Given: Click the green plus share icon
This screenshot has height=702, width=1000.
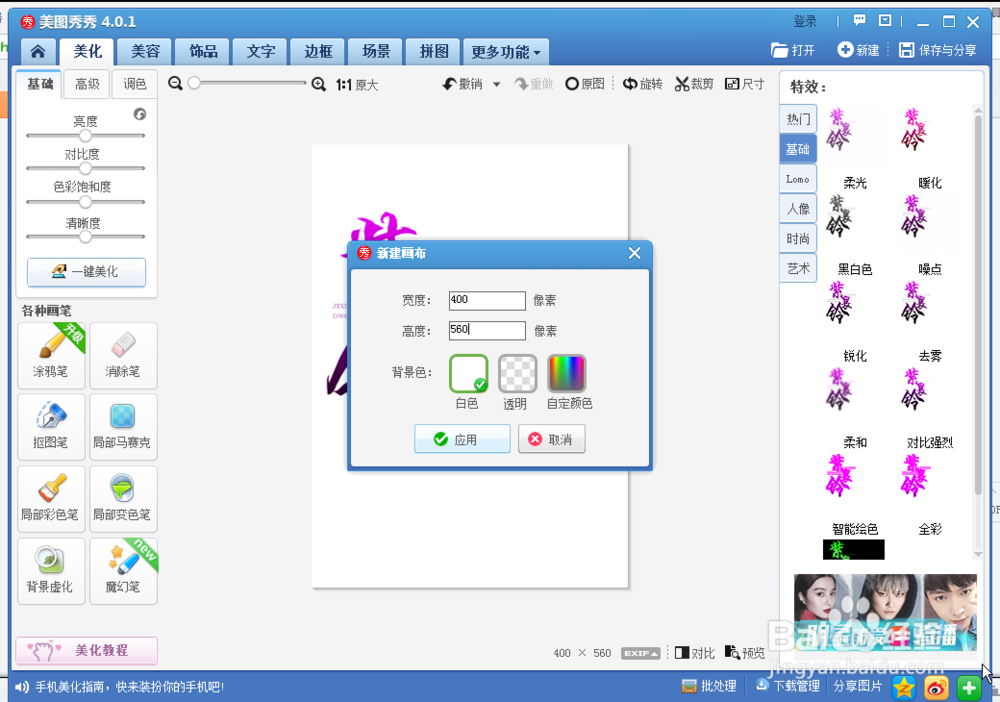Looking at the screenshot, I should 969,688.
